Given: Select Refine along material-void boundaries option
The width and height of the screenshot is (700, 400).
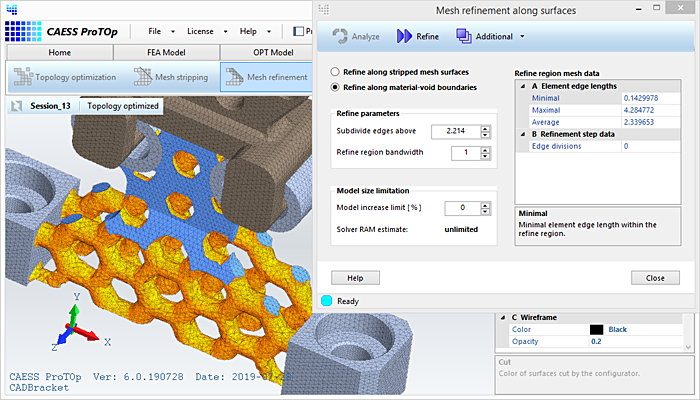Looking at the screenshot, I should pyautogui.click(x=335, y=87).
